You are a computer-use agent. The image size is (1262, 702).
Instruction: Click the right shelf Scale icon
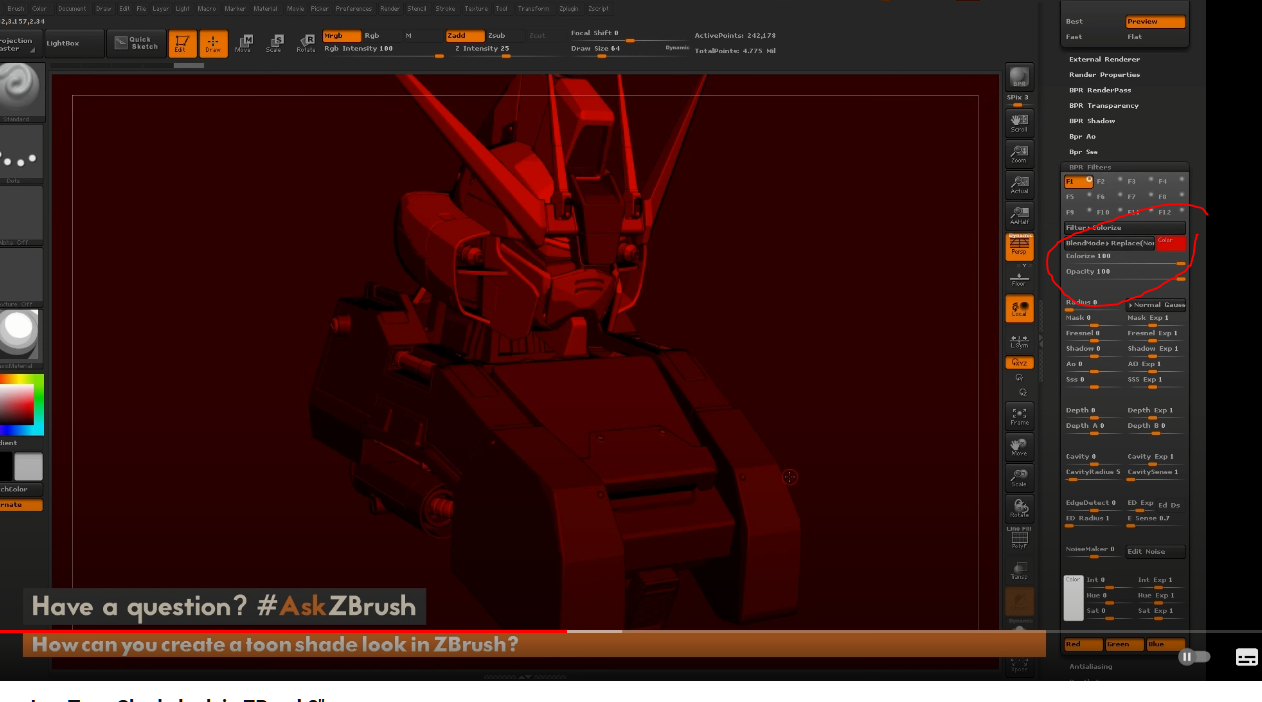[1019, 478]
